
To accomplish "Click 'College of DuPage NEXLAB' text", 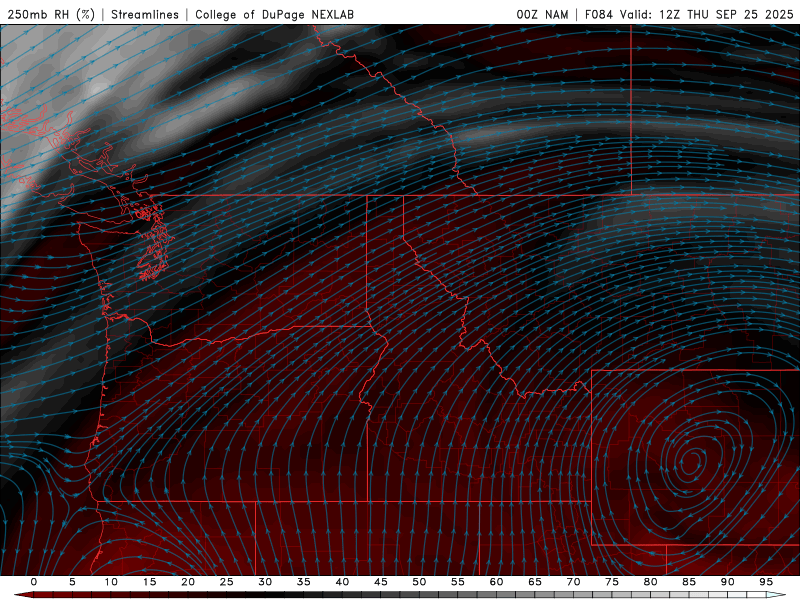I will 274,14.
